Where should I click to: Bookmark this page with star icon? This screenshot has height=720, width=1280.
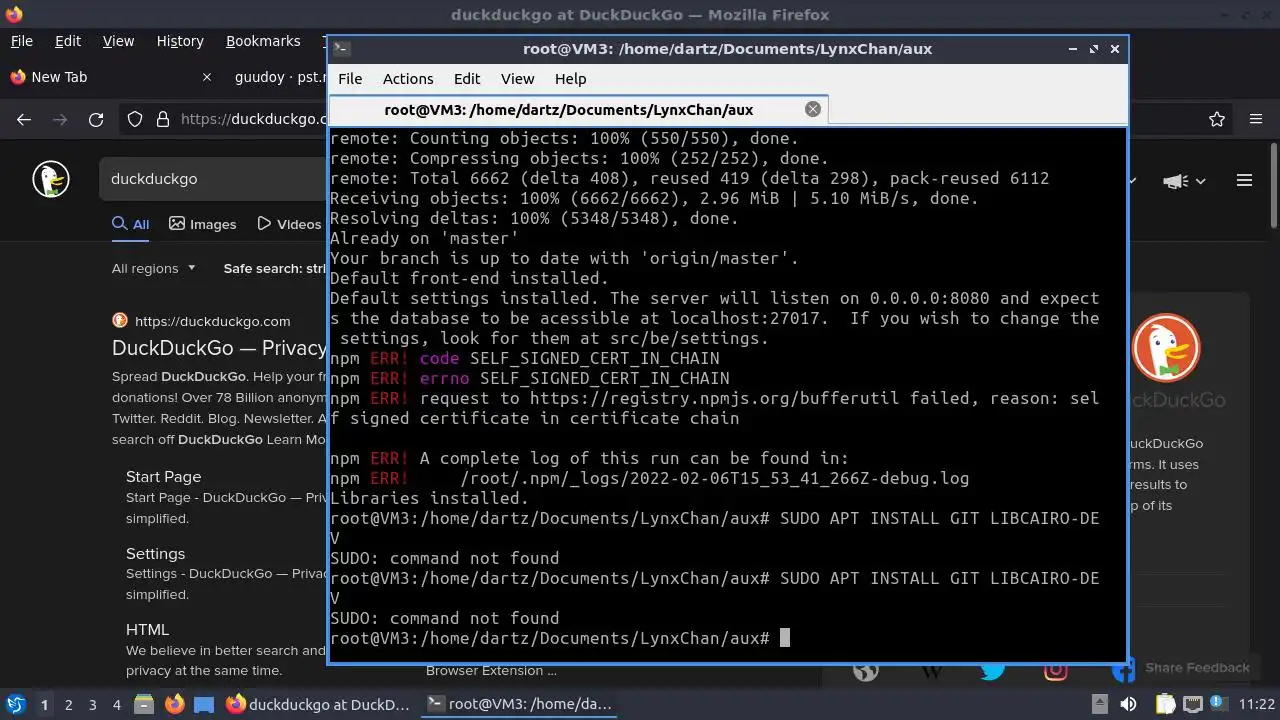coord(1217,120)
